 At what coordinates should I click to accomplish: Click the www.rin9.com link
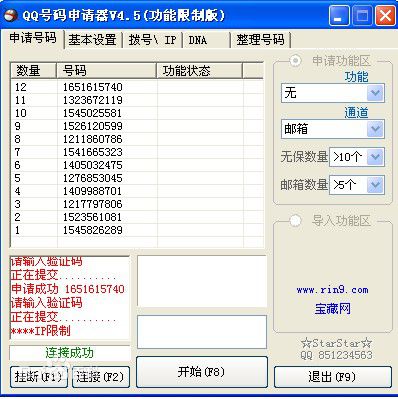pos(332,290)
